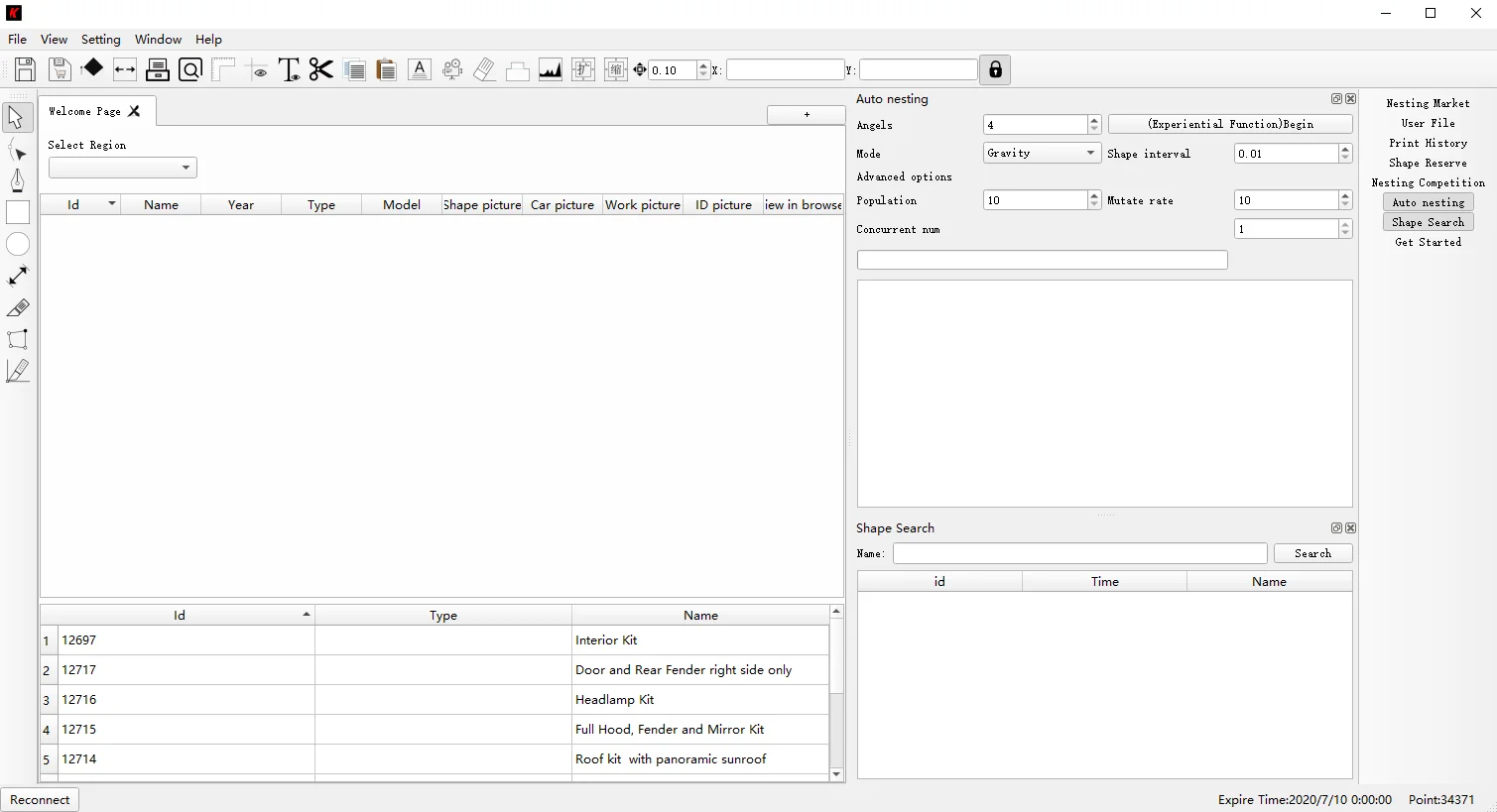Choose the rectangle shape tool
Screen dimensions: 1497x812
point(18,212)
